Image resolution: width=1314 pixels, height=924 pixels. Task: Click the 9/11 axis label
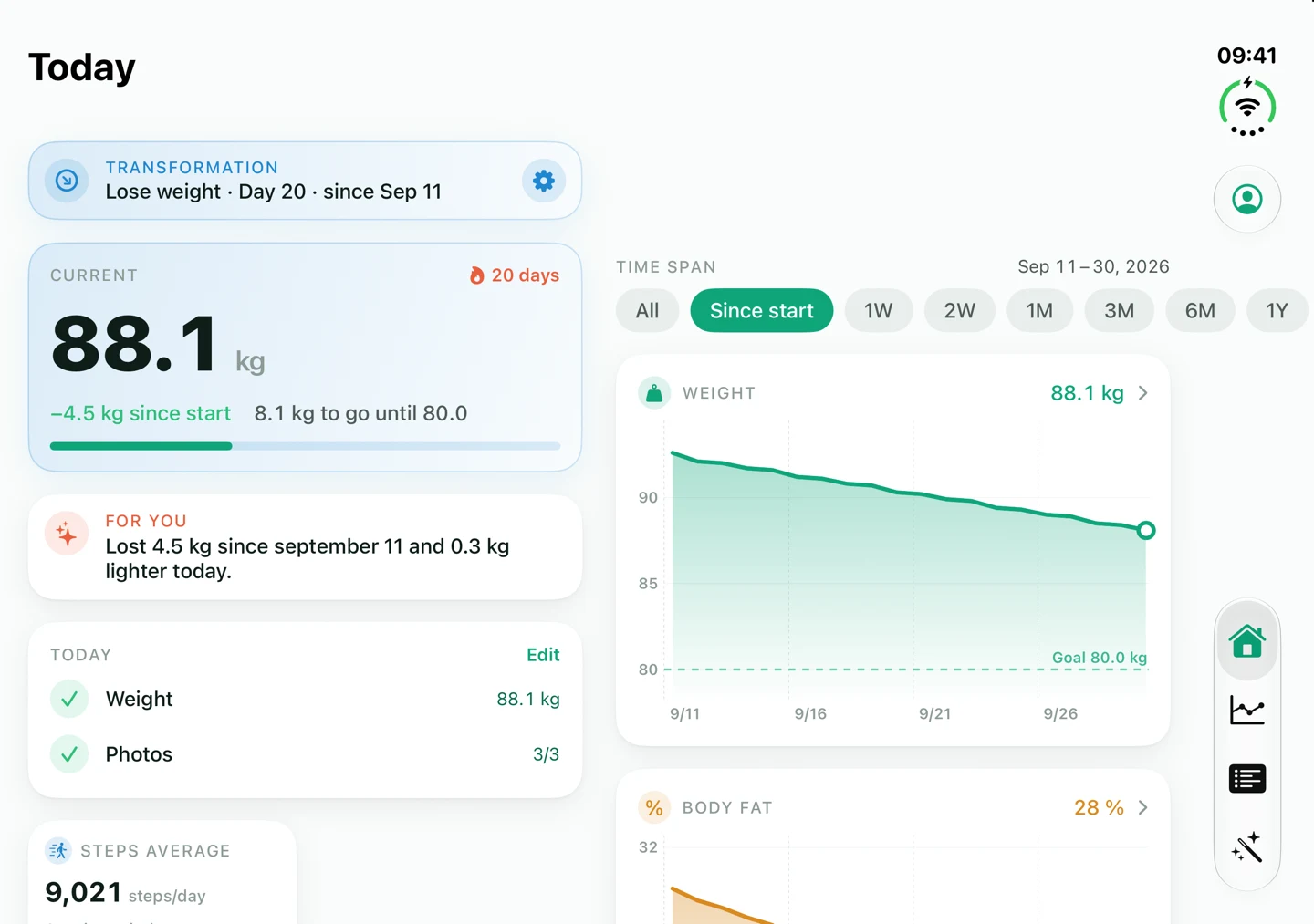tap(684, 713)
